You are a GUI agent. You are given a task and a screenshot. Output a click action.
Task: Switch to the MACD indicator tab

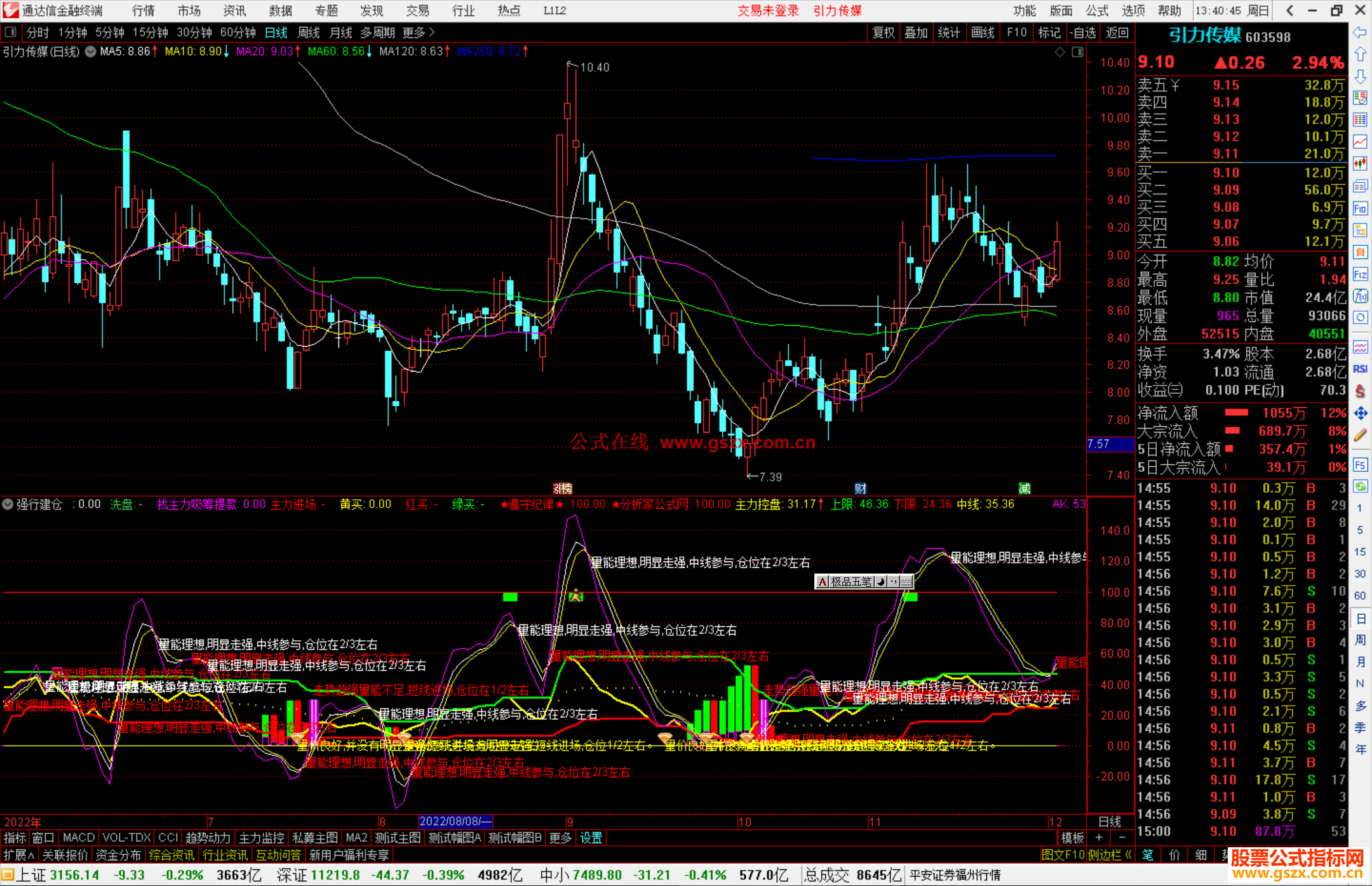(79, 838)
